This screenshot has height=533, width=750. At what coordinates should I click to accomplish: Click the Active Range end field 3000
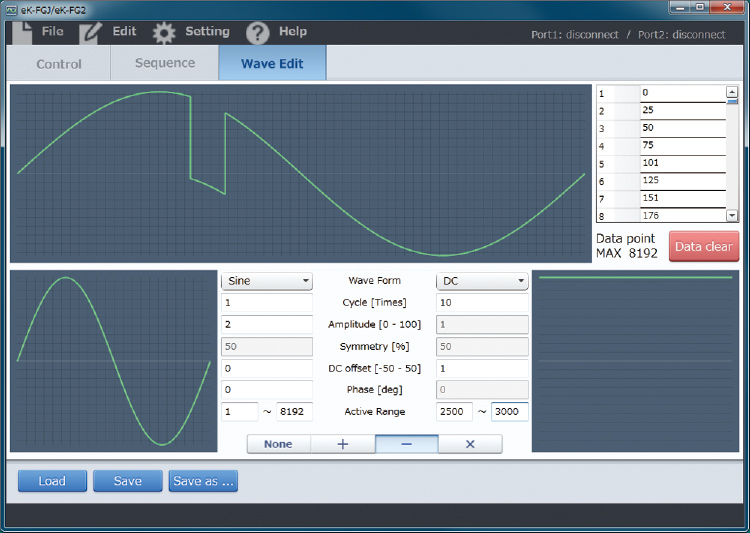[x=509, y=412]
